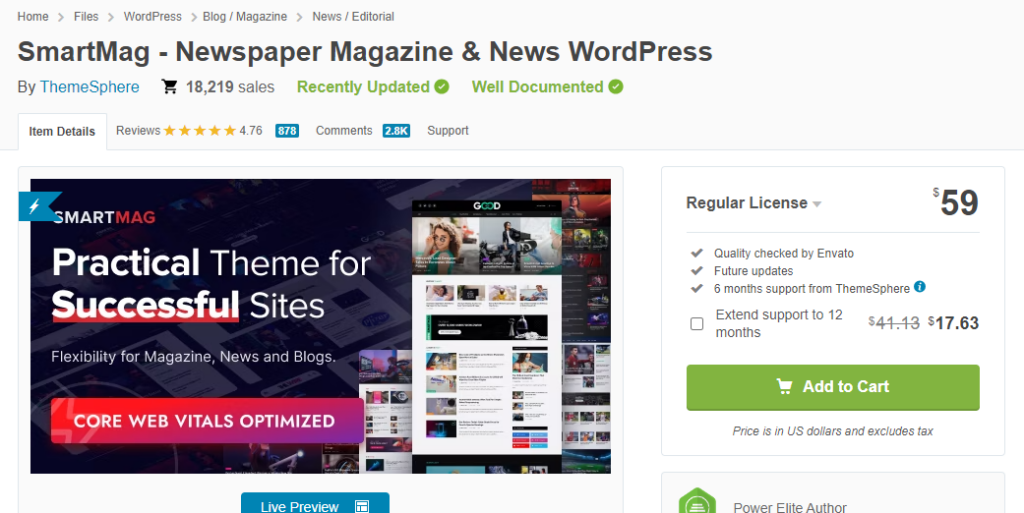Click the Power Elite Author text

(x=790, y=506)
